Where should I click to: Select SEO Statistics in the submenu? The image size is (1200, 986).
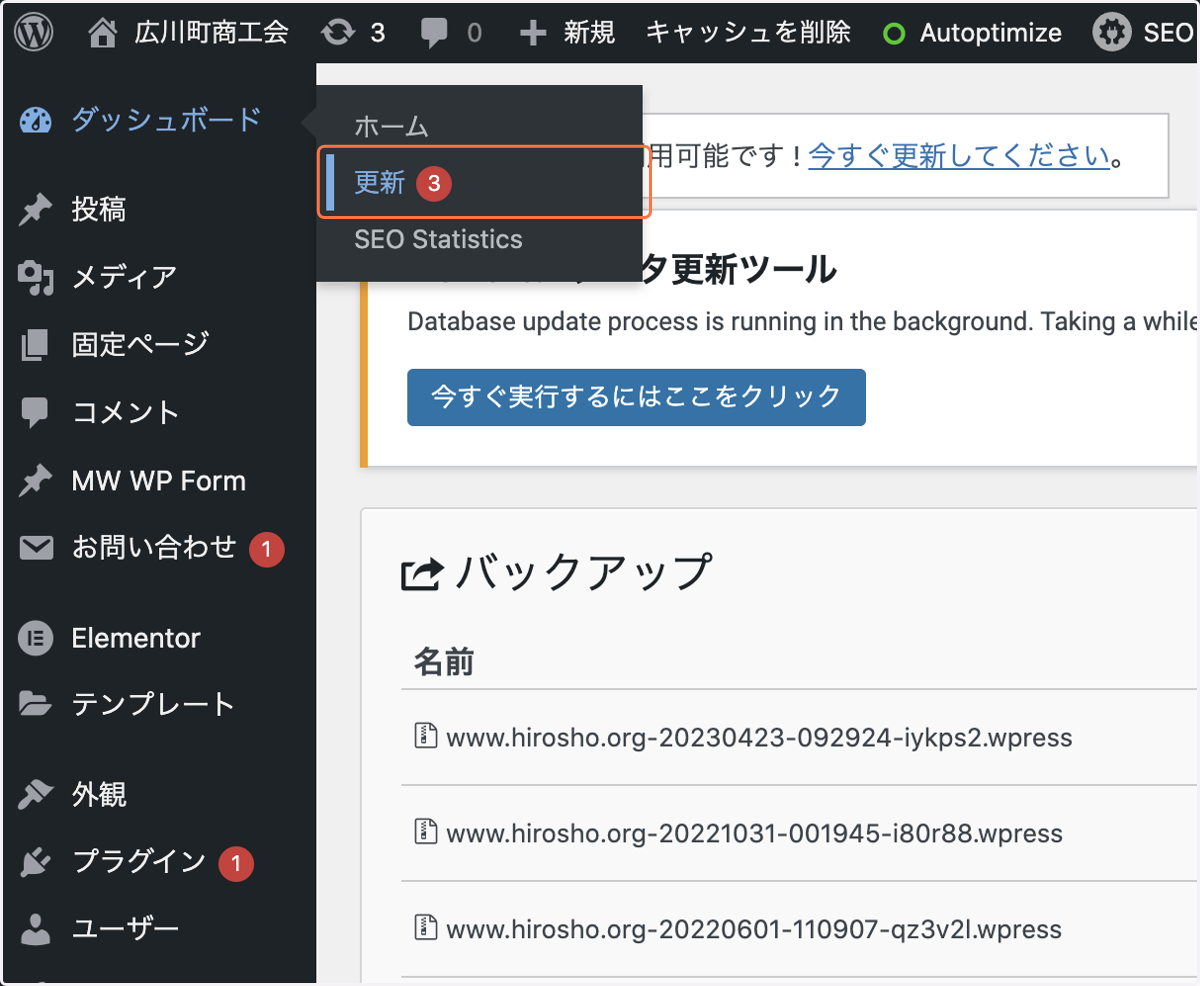tap(438, 240)
